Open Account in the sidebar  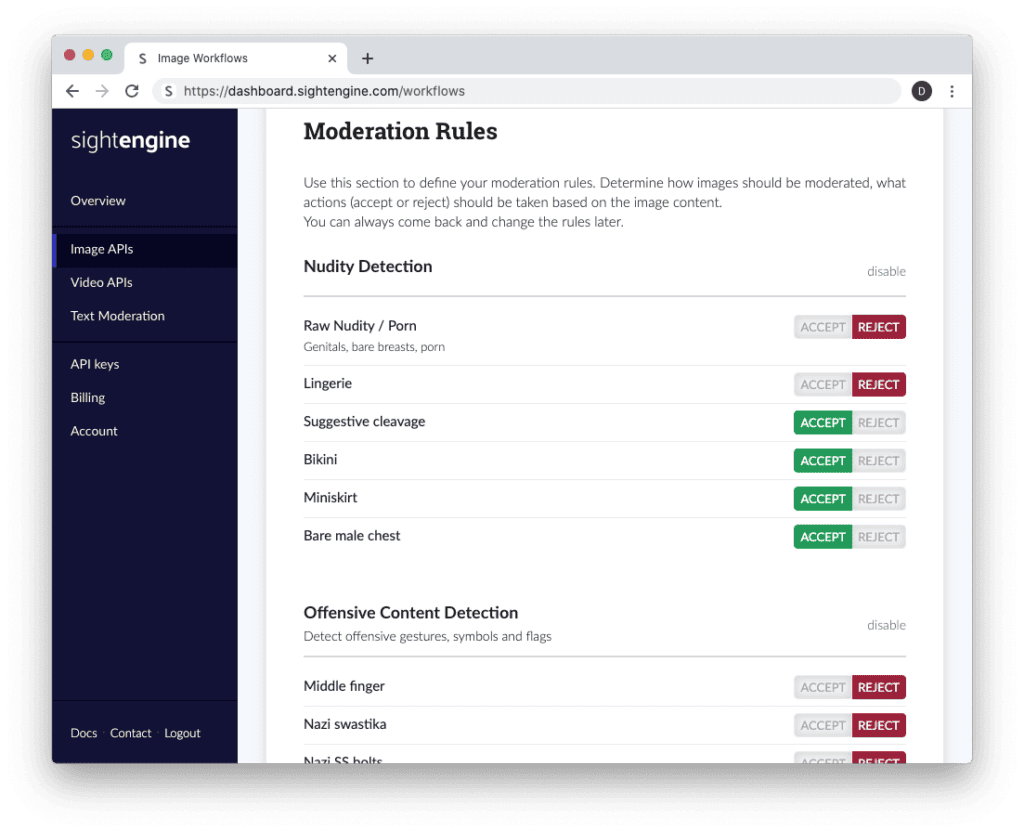94,431
